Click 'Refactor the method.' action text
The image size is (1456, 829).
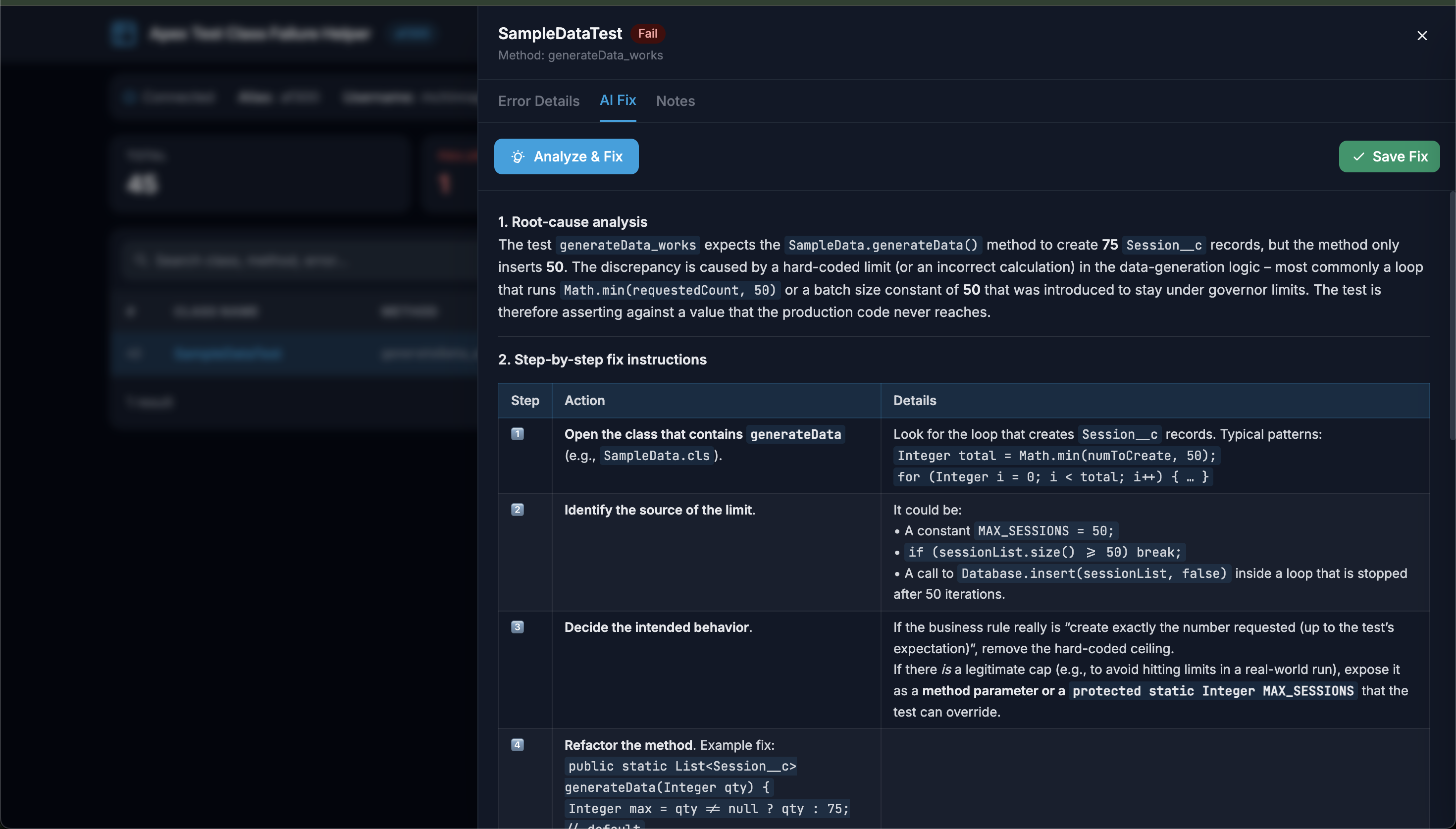[x=629, y=745]
